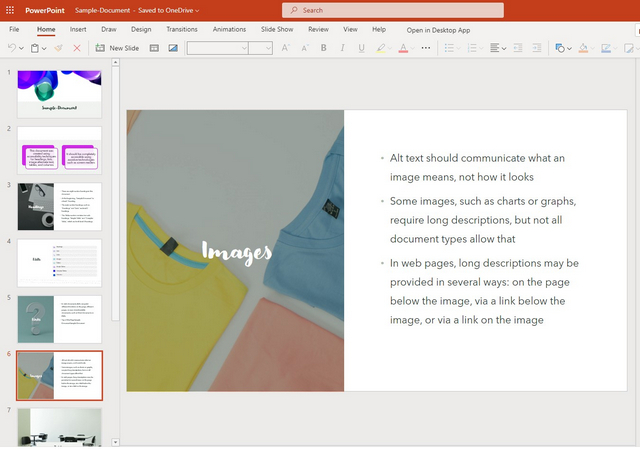The height and width of the screenshot is (450, 640).
Task: Switch to the Animations tab
Action: pyautogui.click(x=229, y=29)
